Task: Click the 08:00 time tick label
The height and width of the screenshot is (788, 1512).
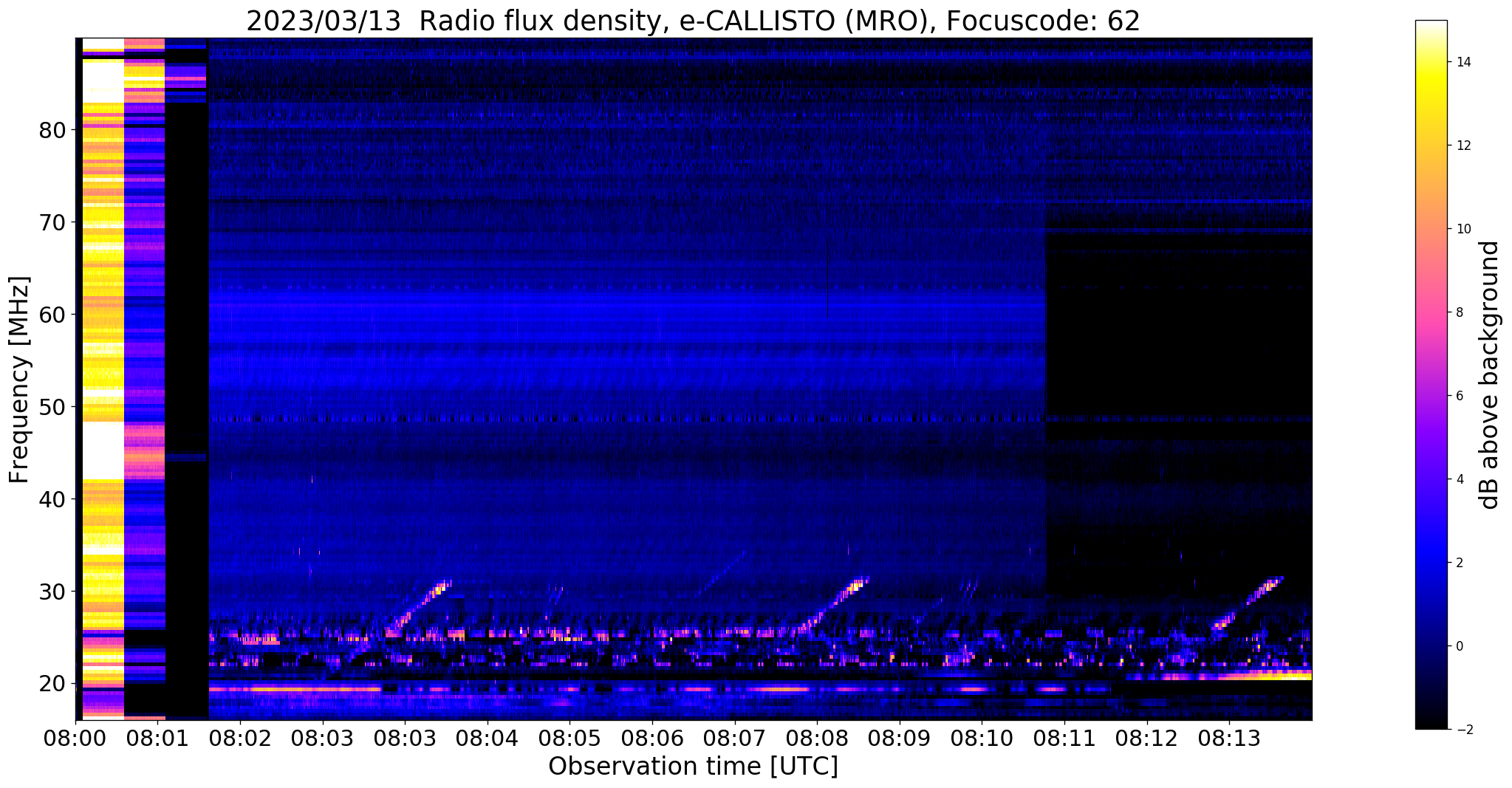Action: pos(75,737)
